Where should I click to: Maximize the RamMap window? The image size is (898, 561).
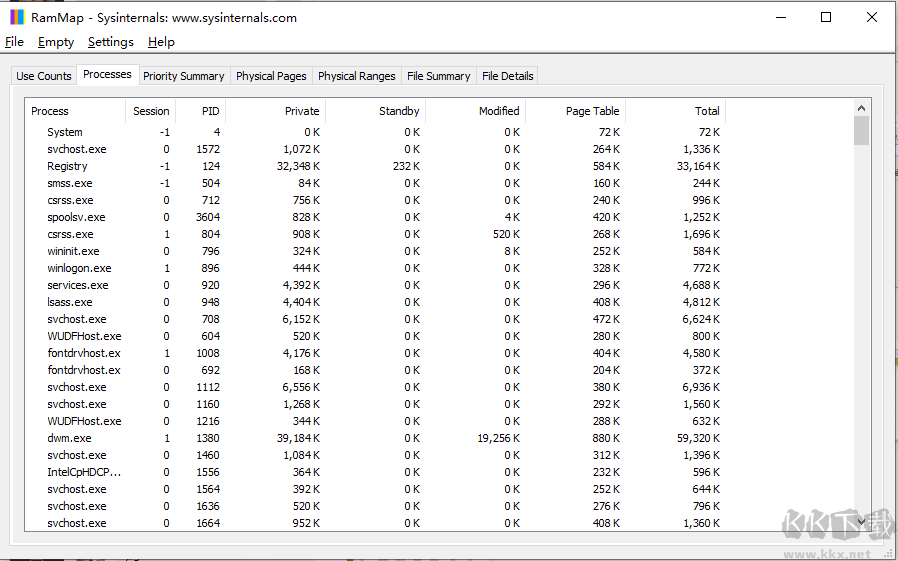[x=826, y=17]
